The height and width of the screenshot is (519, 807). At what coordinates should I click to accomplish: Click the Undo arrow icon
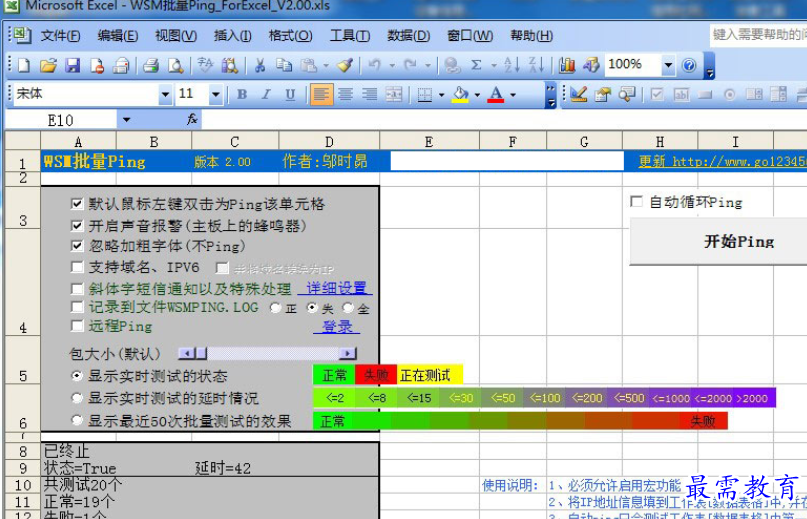click(375, 65)
